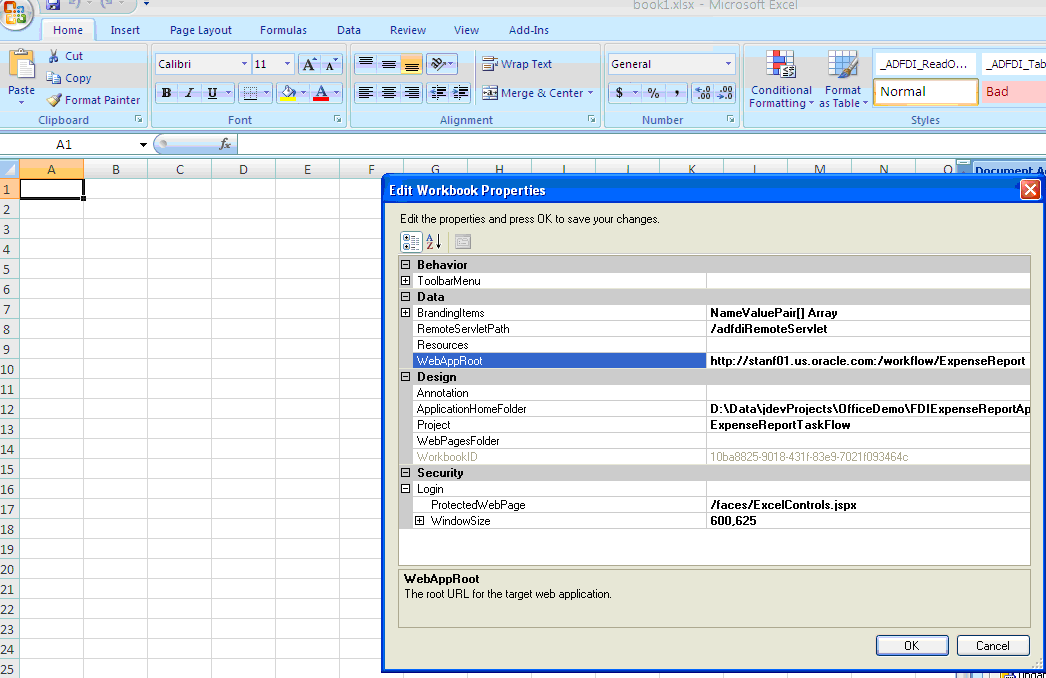Click the decrease decimal icon
This screenshot has width=1046, height=678.
point(725,93)
